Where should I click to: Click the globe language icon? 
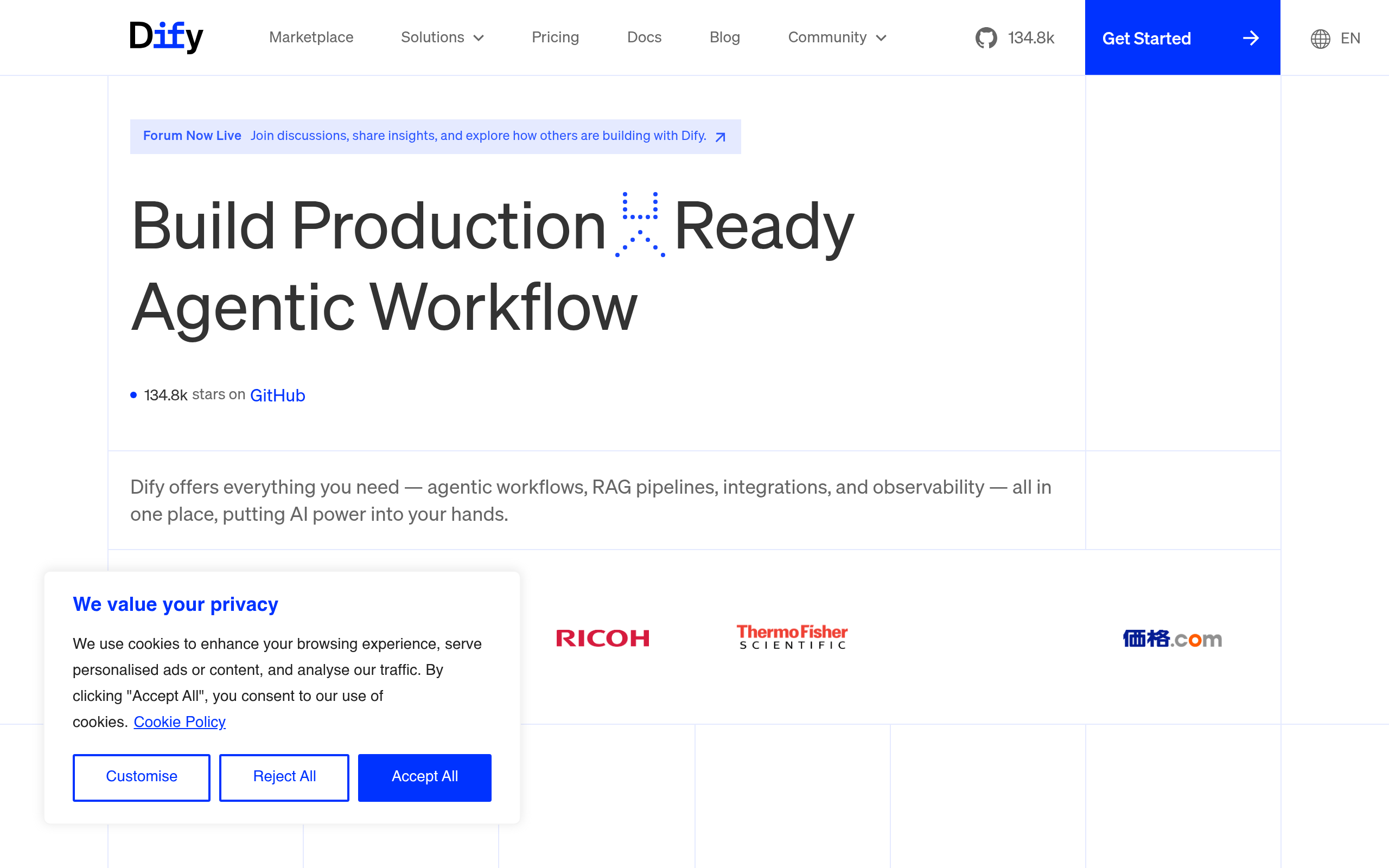coord(1320,39)
